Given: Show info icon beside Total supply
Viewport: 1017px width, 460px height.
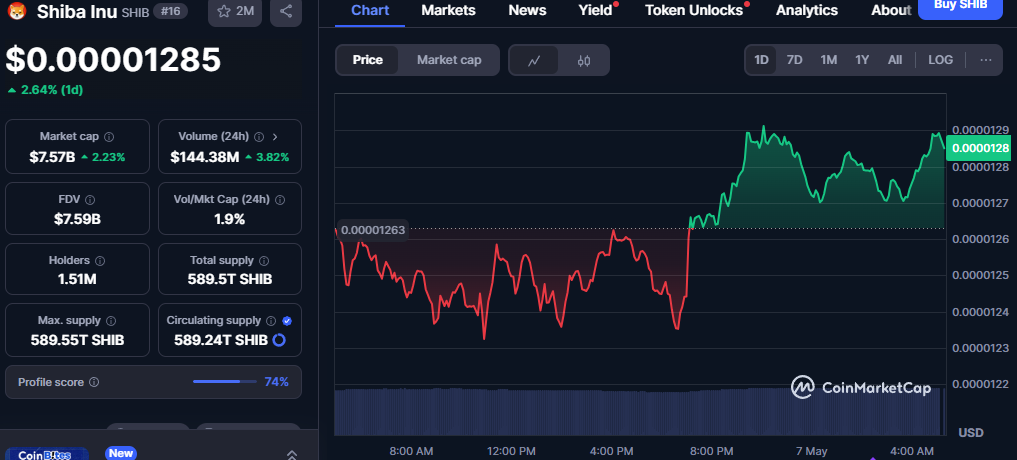Looking at the screenshot, I should point(264,261).
